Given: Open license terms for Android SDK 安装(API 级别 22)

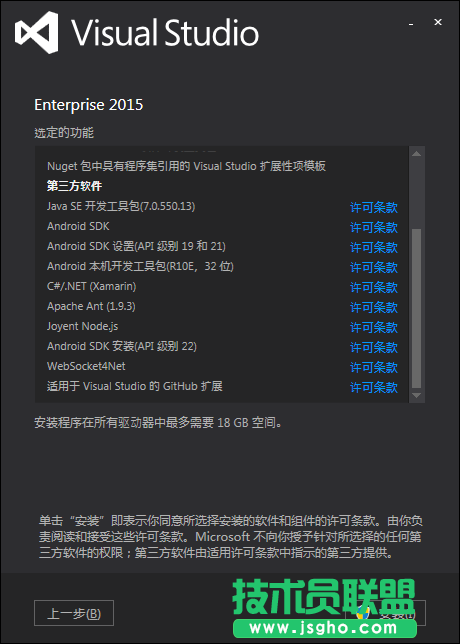Looking at the screenshot, I should [374, 347].
